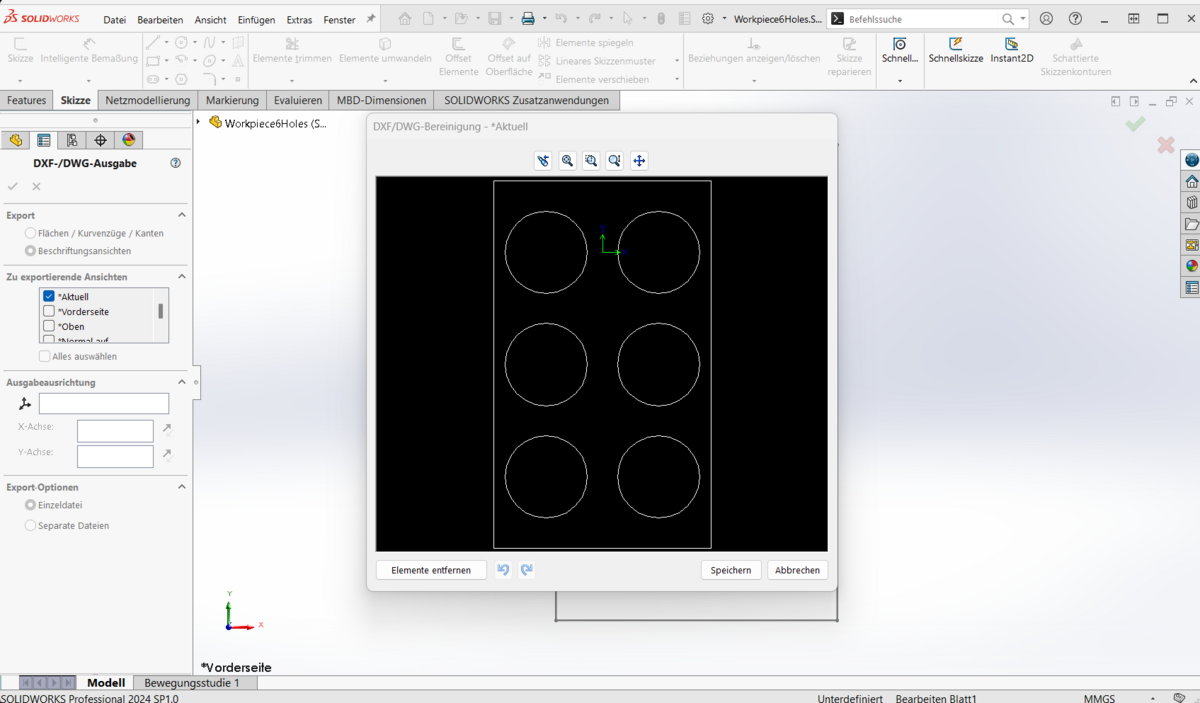
Task: Open the PropertyManager tab icon
Action: 44,140
